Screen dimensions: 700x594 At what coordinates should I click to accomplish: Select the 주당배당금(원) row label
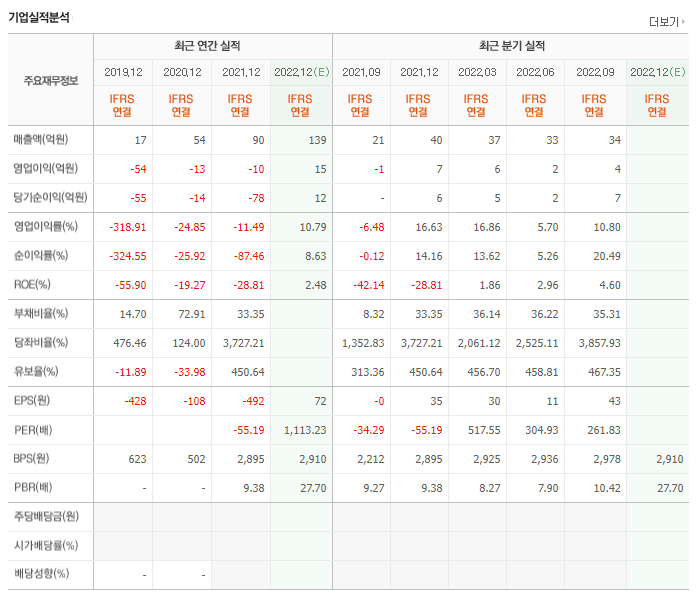(x=46, y=517)
